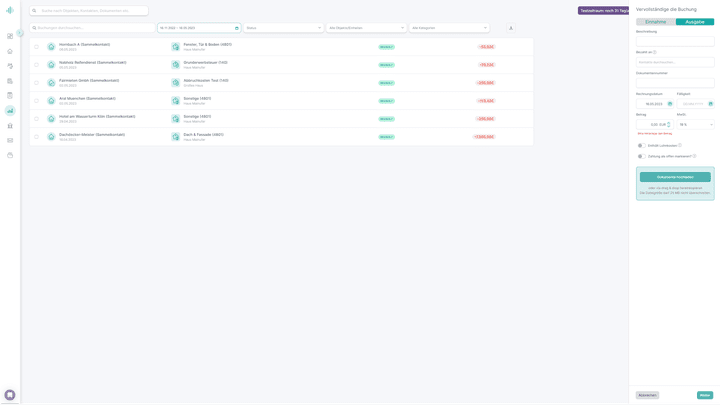The image size is (720, 405).
Task: Select the highlighted chart icon in sidebar
Action: [x=10, y=111]
